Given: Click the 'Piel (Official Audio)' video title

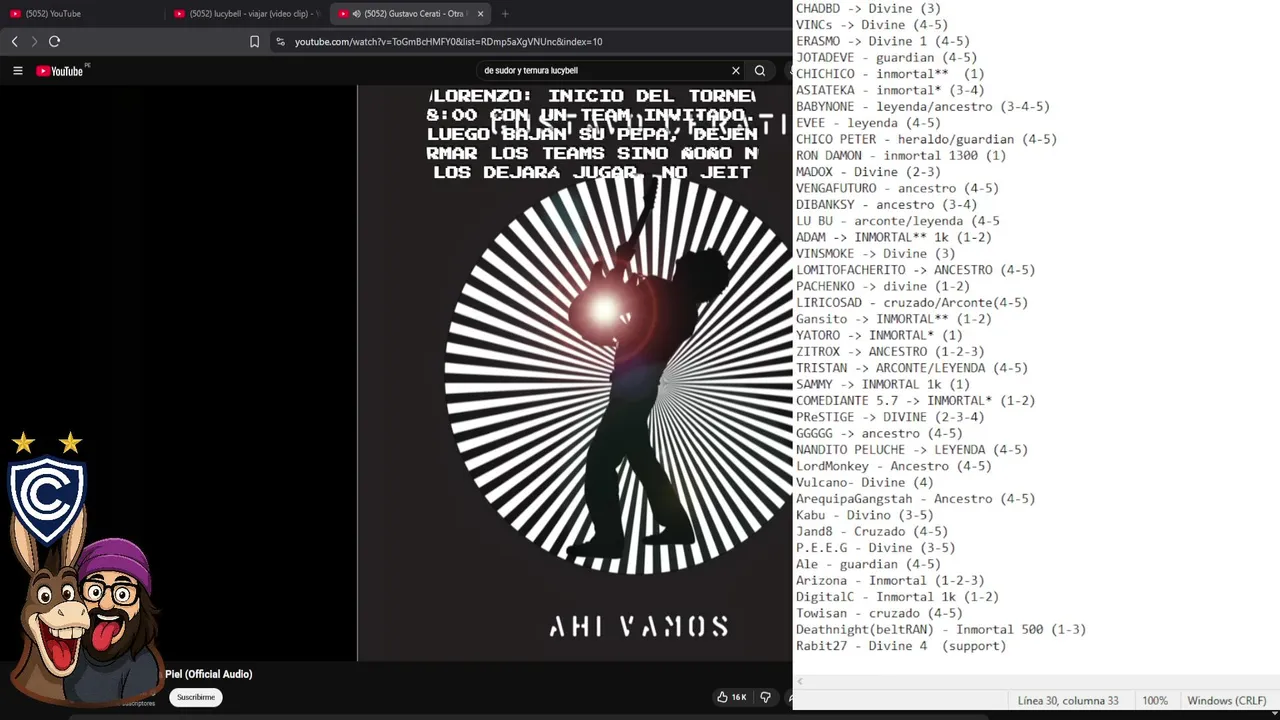Looking at the screenshot, I should (208, 674).
